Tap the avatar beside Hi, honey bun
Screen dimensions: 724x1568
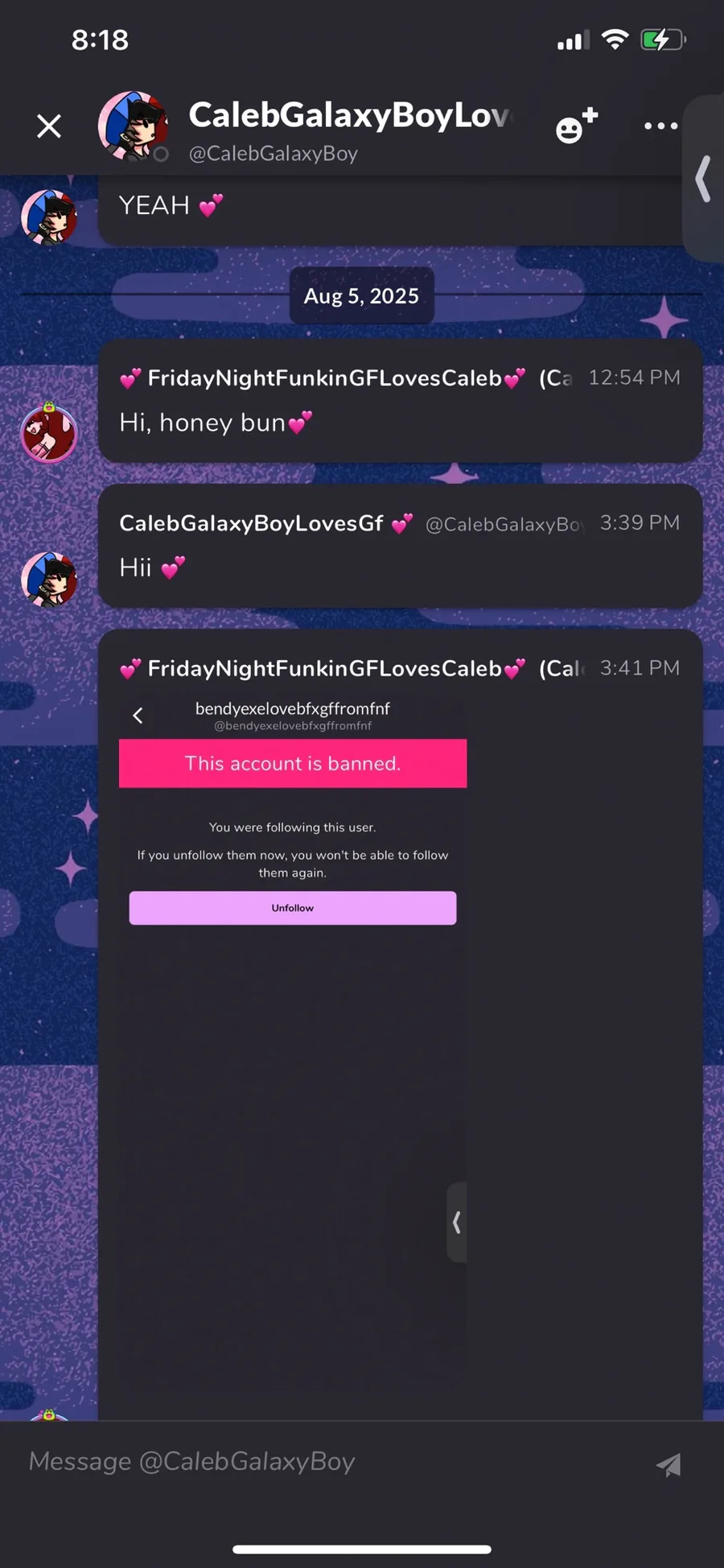[49, 434]
